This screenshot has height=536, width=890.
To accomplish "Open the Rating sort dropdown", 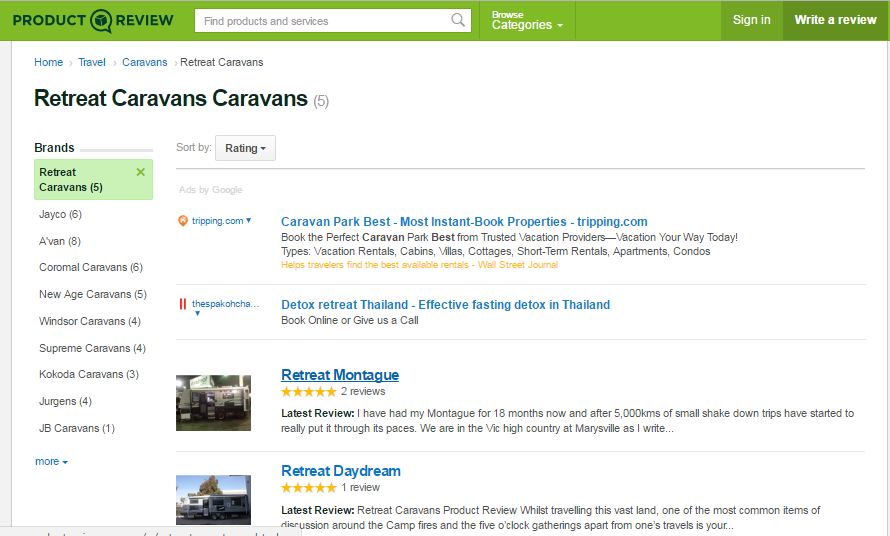I will tap(245, 148).
